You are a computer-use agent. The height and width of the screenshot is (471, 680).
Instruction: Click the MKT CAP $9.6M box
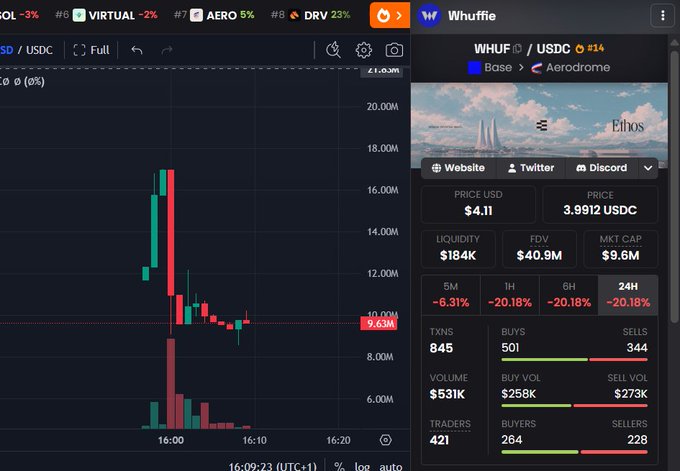(621, 249)
